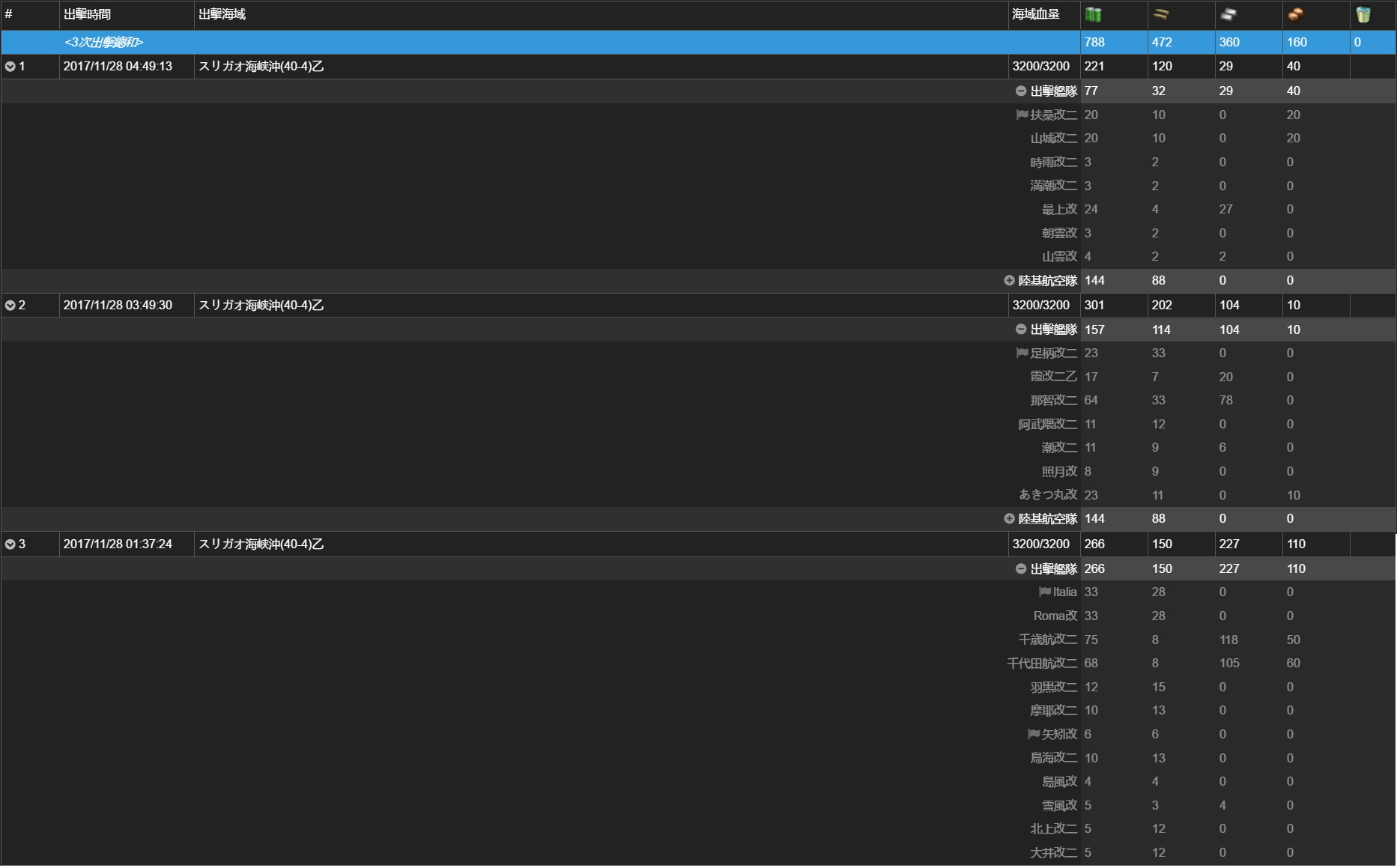
Task: Sort by the 出撃海域 column header
Action: [x=222, y=14]
